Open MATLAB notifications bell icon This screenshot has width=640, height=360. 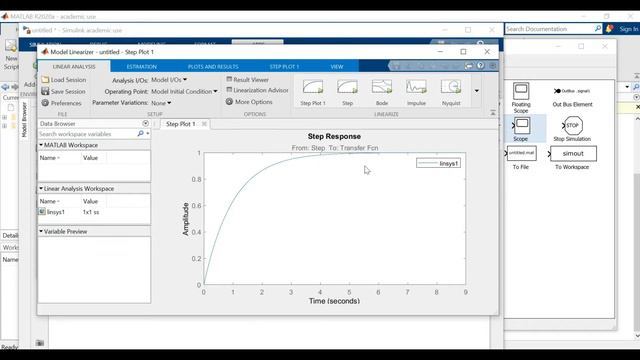(609, 29)
